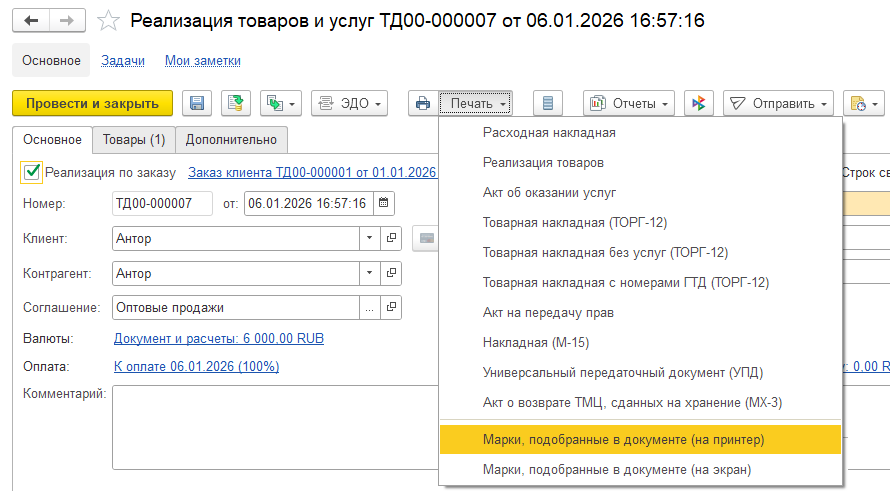Click into the Комментарий text area
This screenshot has width=890, height=491.
(275, 427)
